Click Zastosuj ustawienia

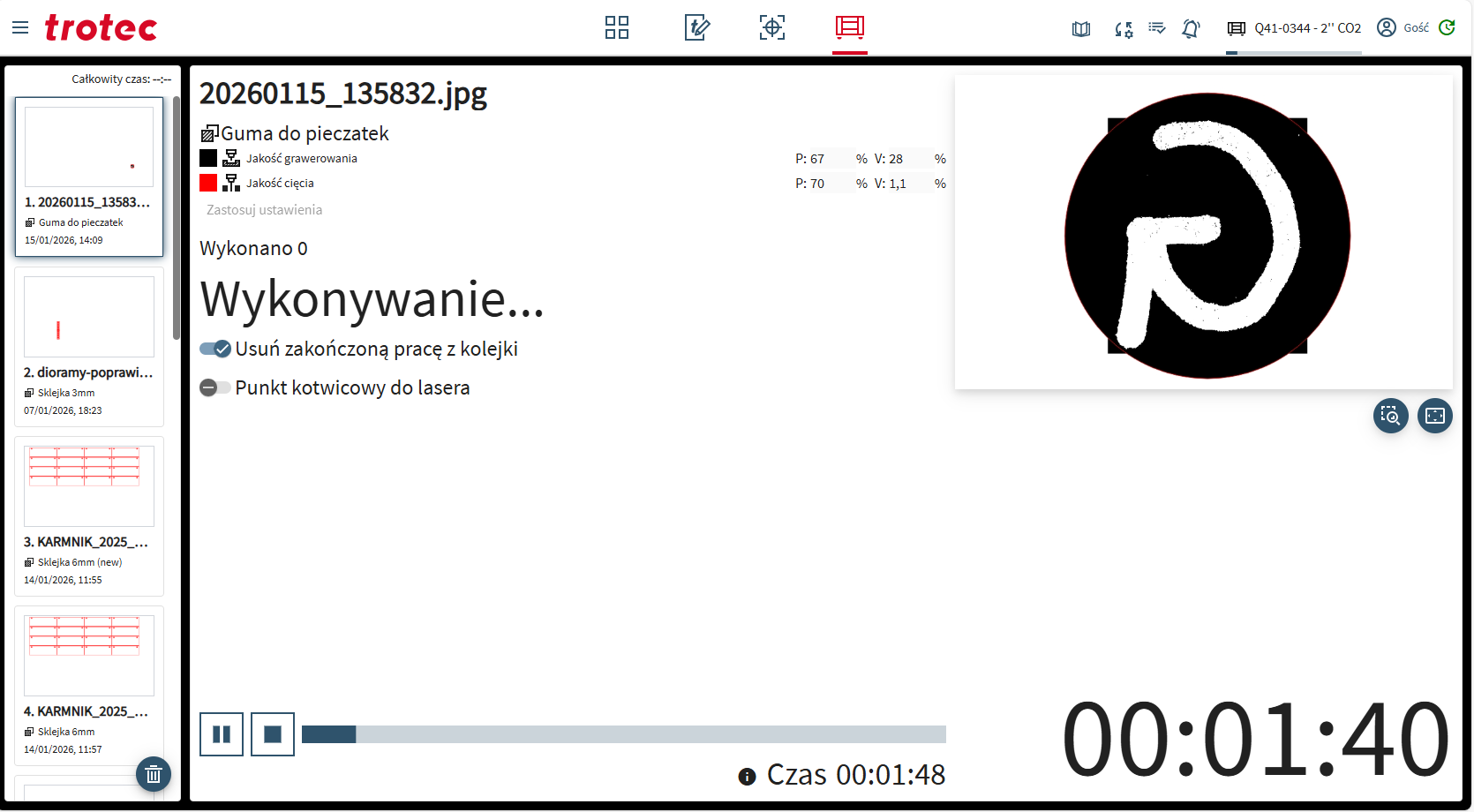click(x=263, y=210)
